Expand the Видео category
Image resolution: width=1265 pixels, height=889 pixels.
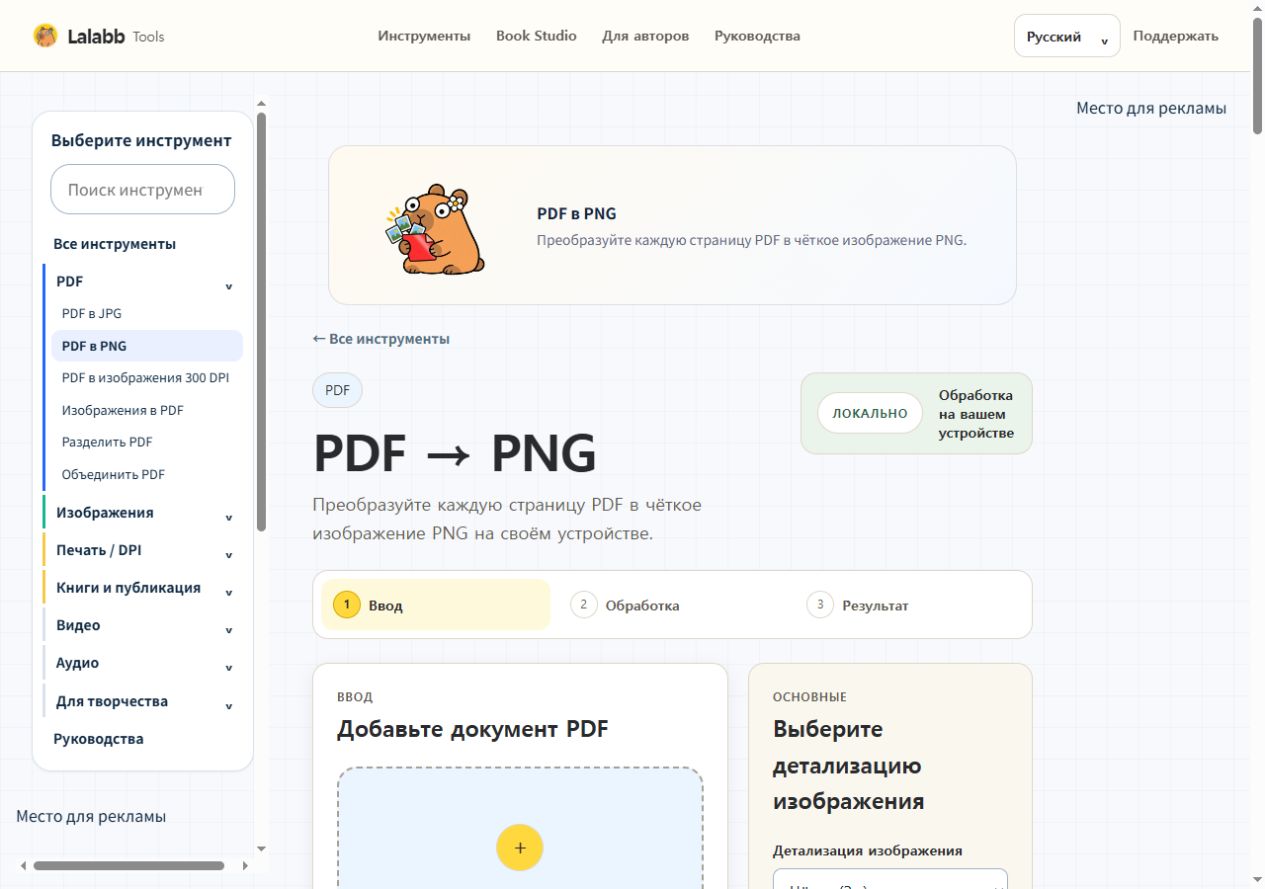click(144, 626)
